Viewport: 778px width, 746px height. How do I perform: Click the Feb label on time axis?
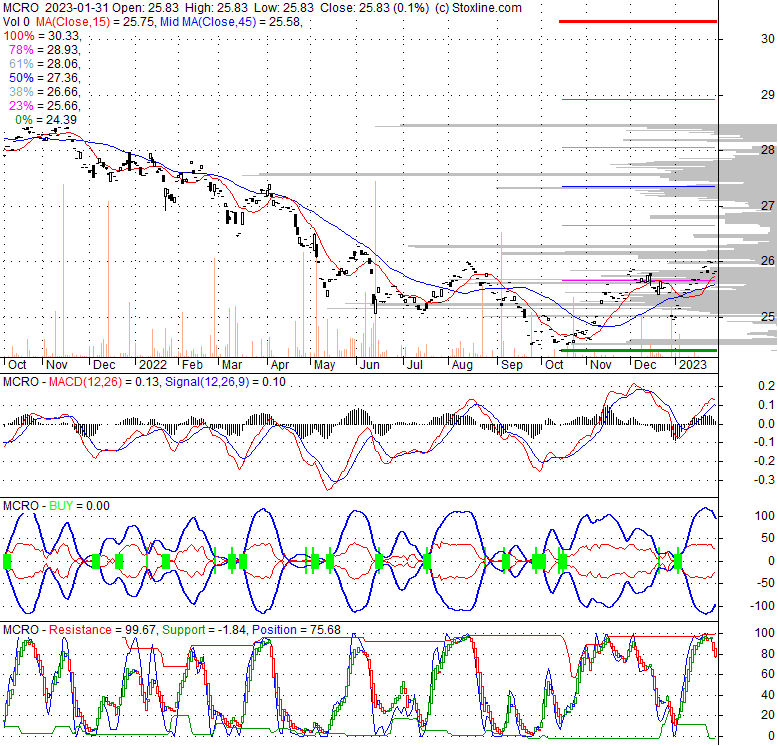coord(192,365)
